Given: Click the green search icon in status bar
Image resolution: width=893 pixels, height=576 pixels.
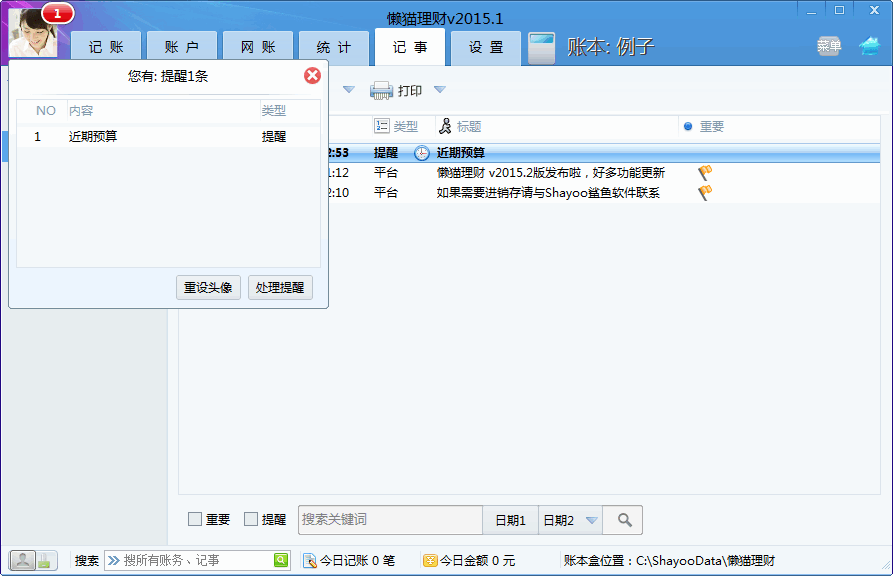Looking at the screenshot, I should point(281,560).
